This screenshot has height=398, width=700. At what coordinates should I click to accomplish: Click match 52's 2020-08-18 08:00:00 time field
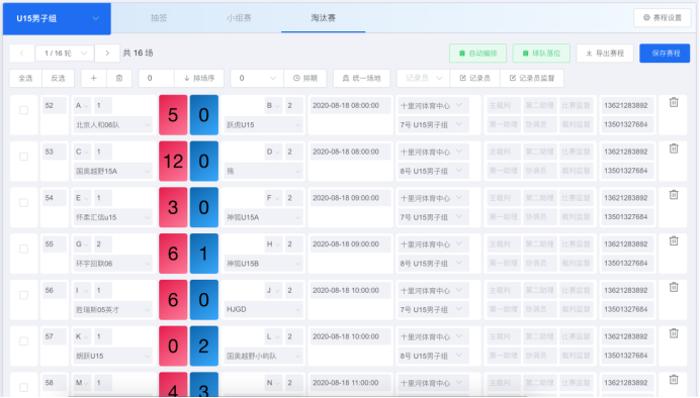click(x=350, y=106)
